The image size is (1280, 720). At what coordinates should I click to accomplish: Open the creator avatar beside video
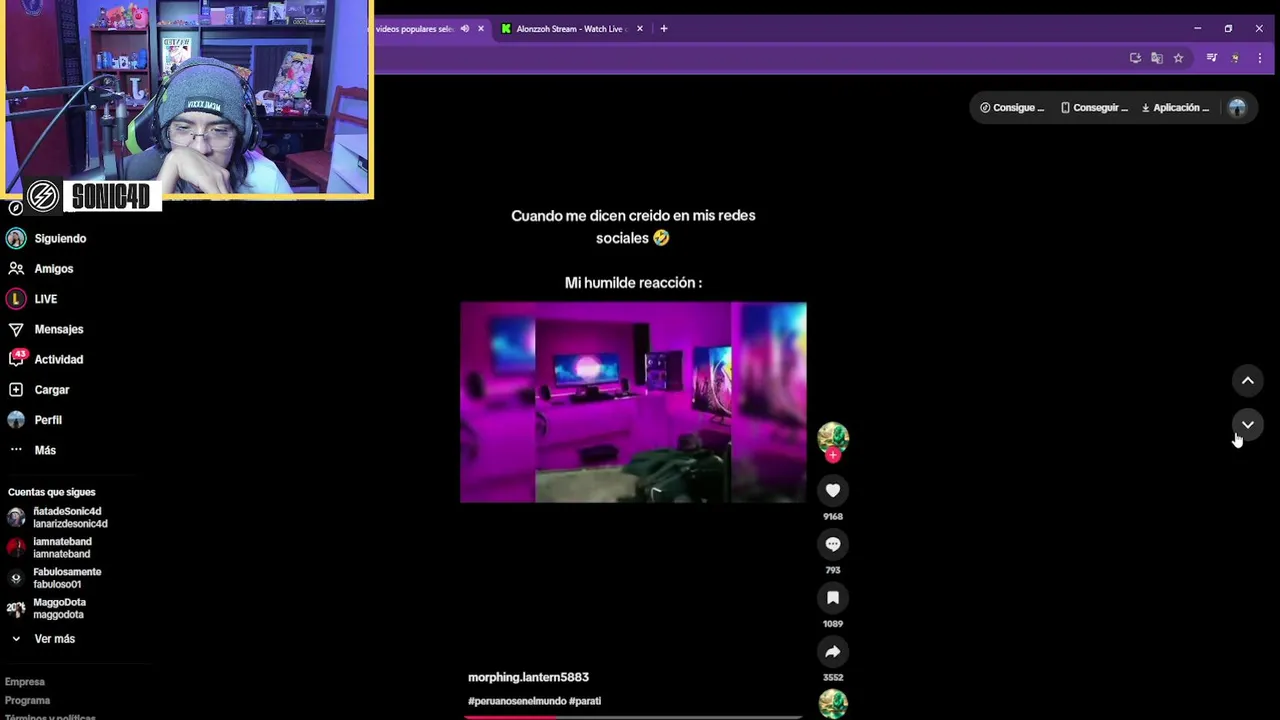[833, 437]
